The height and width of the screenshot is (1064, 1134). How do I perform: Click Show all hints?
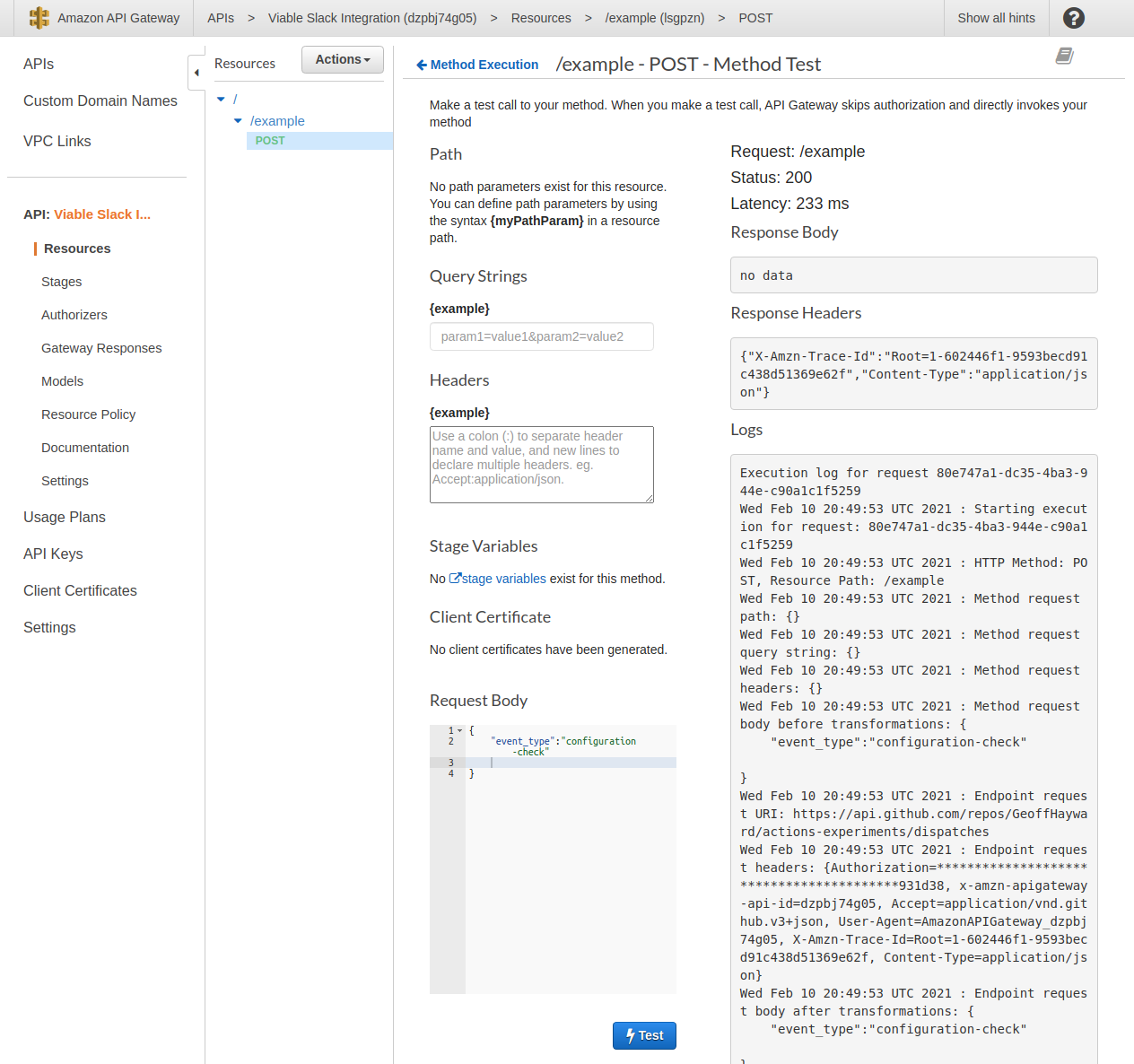pyautogui.click(x=996, y=17)
